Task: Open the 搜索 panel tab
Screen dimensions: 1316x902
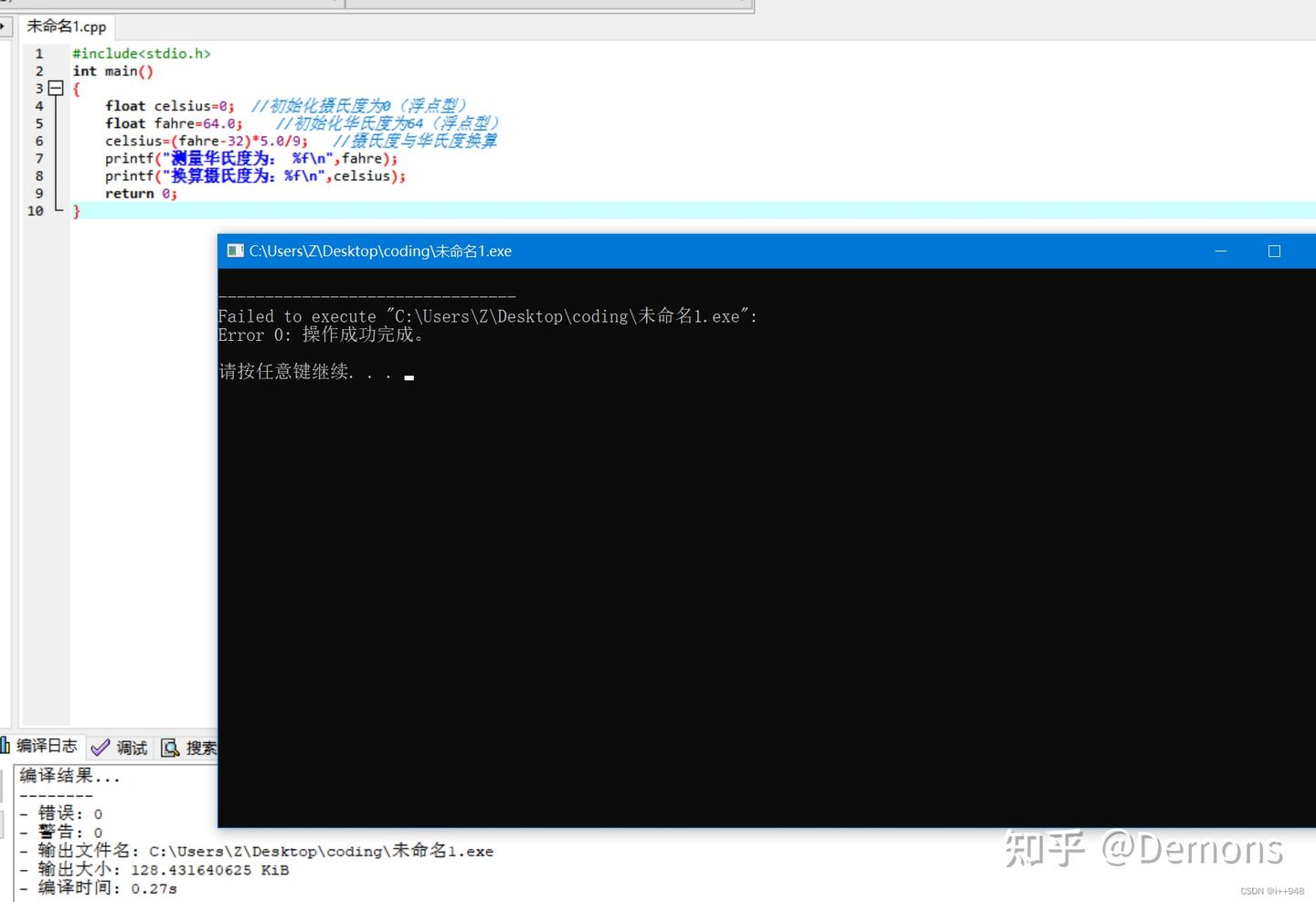Action: click(202, 747)
